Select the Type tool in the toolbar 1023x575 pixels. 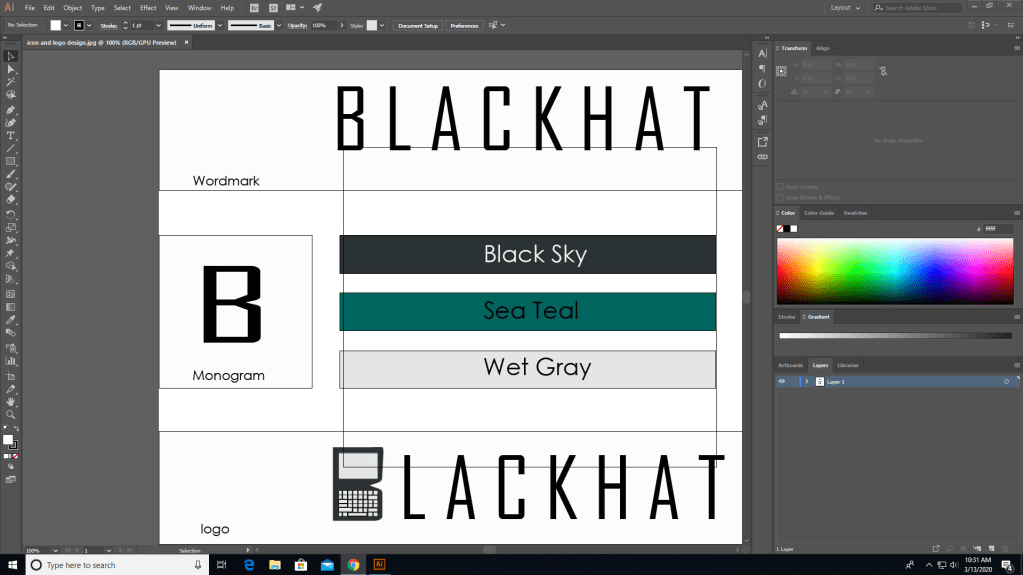click(x=11, y=135)
